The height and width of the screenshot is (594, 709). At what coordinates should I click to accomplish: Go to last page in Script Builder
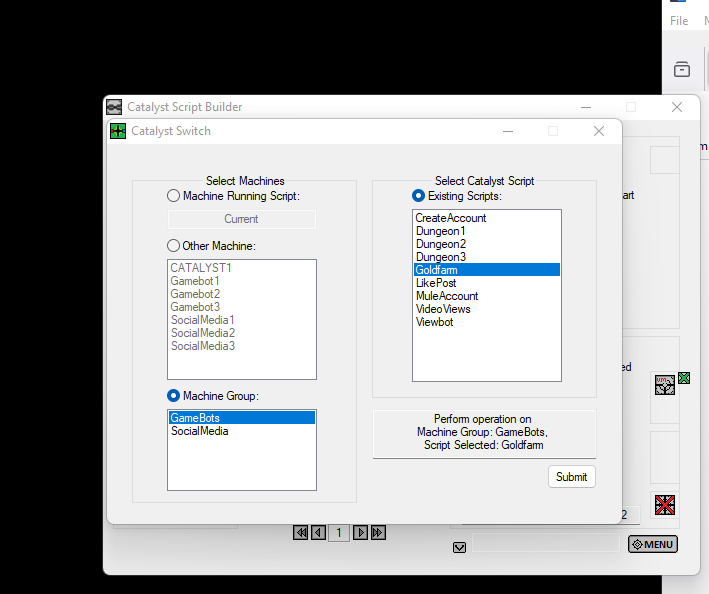tap(378, 533)
